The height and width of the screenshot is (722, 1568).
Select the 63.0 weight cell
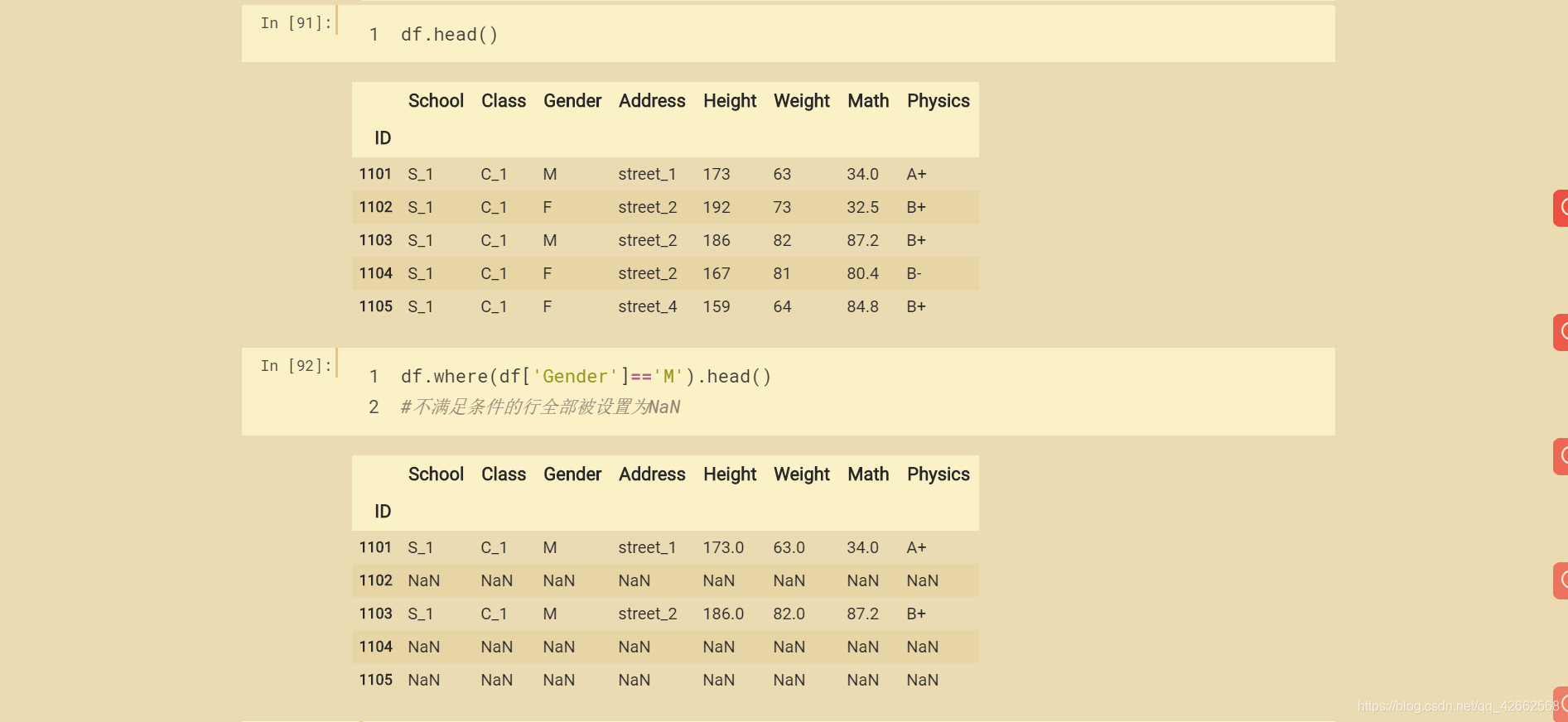coord(789,548)
